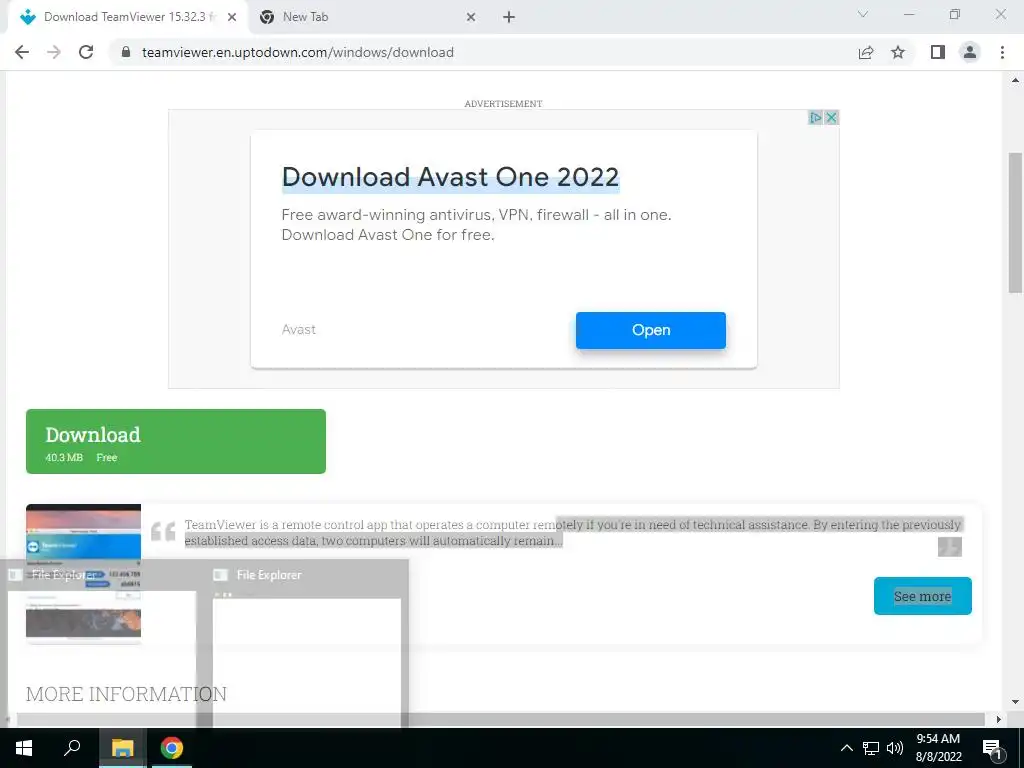The image size is (1024, 768).
Task: Select second File Explorer preview window
Action: [x=307, y=644]
